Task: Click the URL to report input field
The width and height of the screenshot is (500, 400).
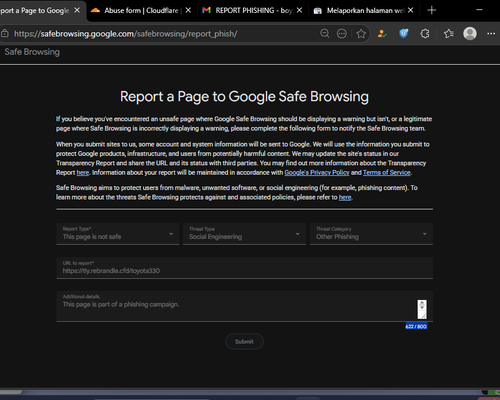Action: coord(245,268)
